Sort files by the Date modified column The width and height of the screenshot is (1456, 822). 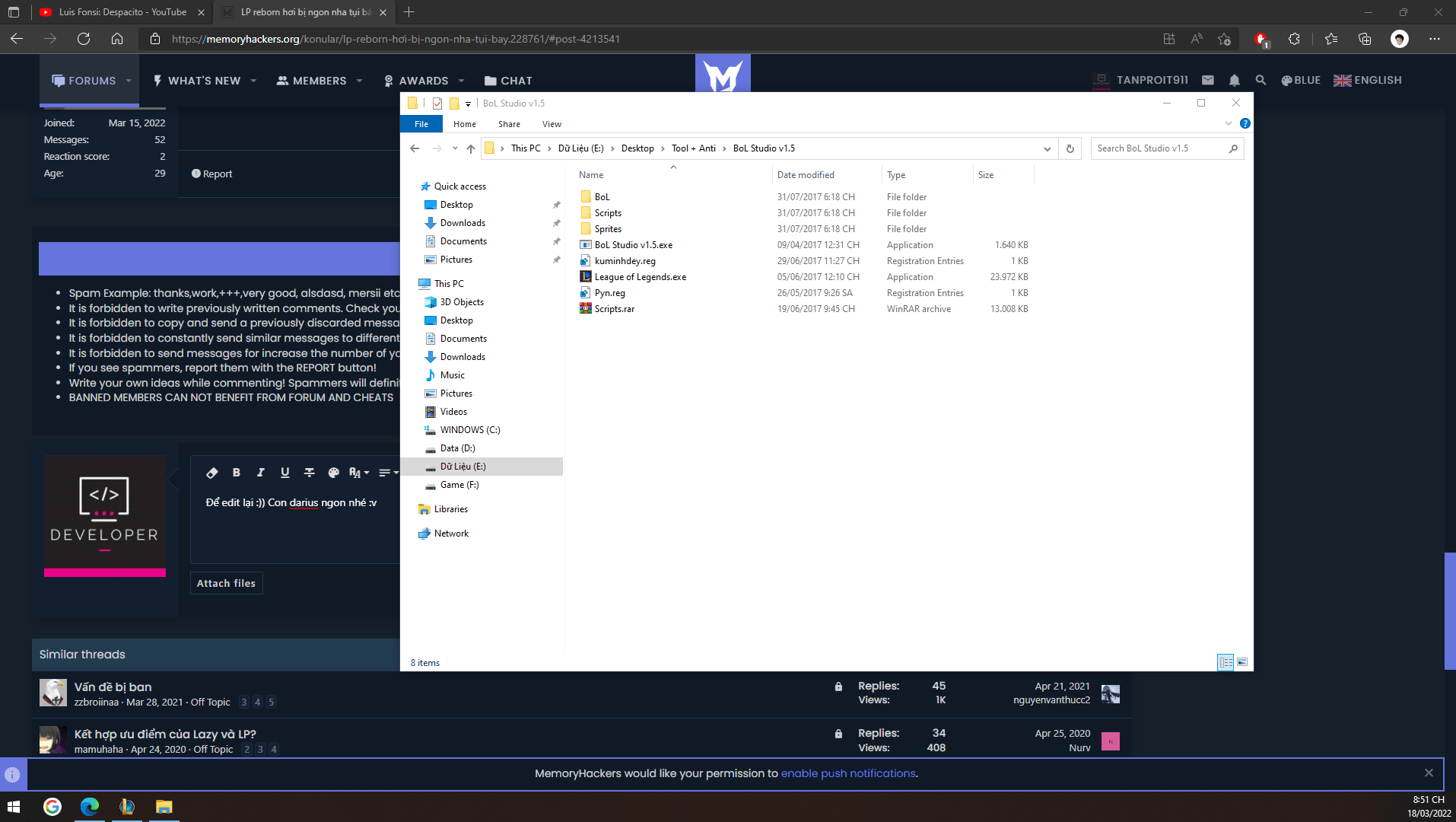[806, 175]
